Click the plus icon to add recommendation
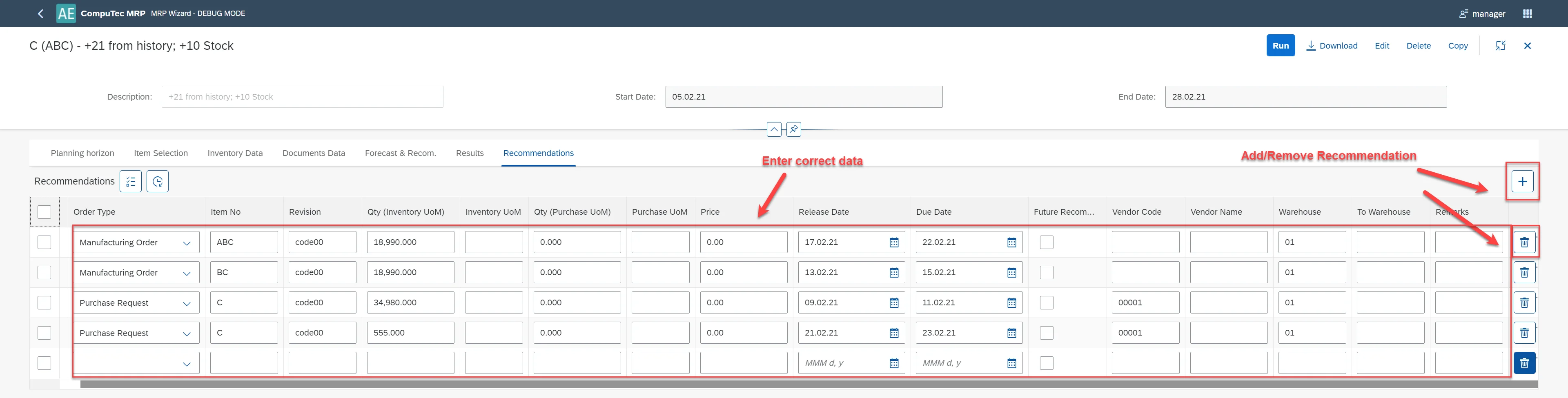1568x398 pixels. pyautogui.click(x=1522, y=181)
